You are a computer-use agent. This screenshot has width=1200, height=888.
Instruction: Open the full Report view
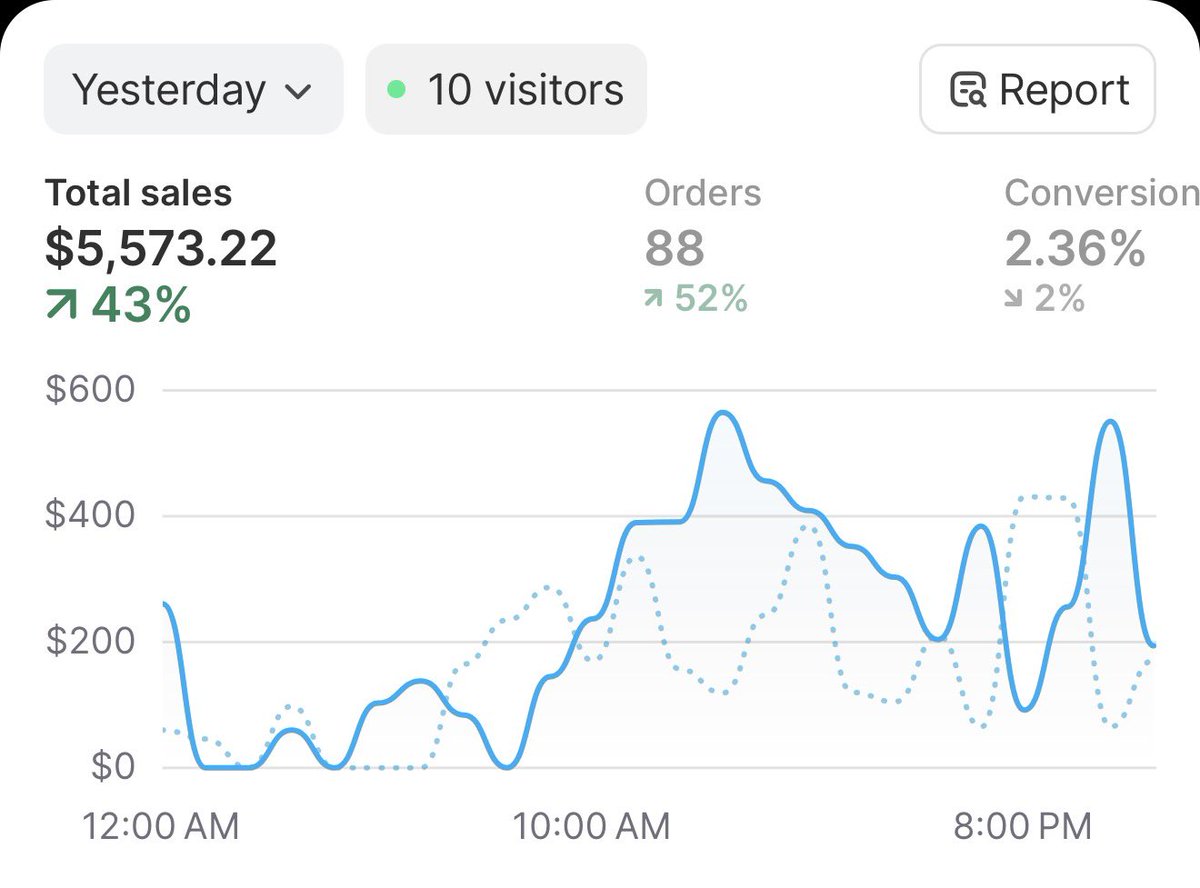pos(1037,90)
